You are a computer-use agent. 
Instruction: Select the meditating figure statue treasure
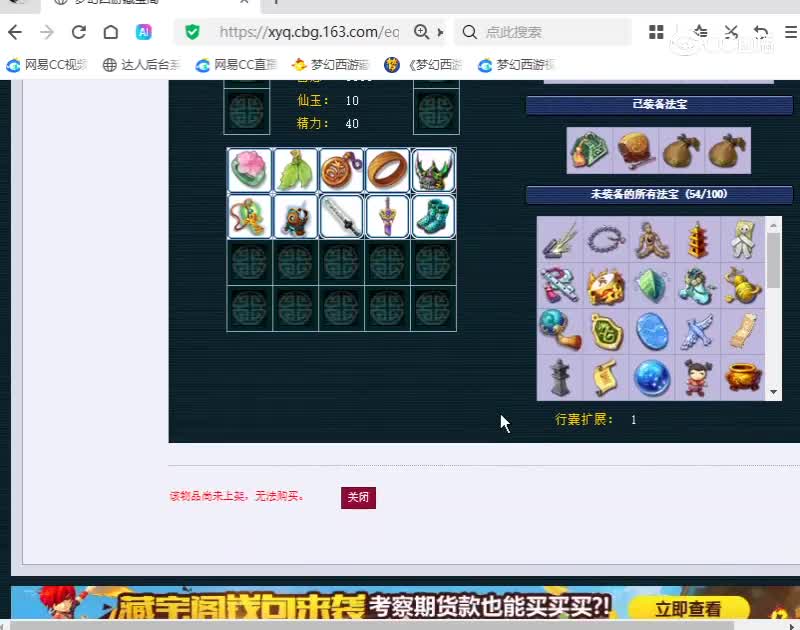652,239
